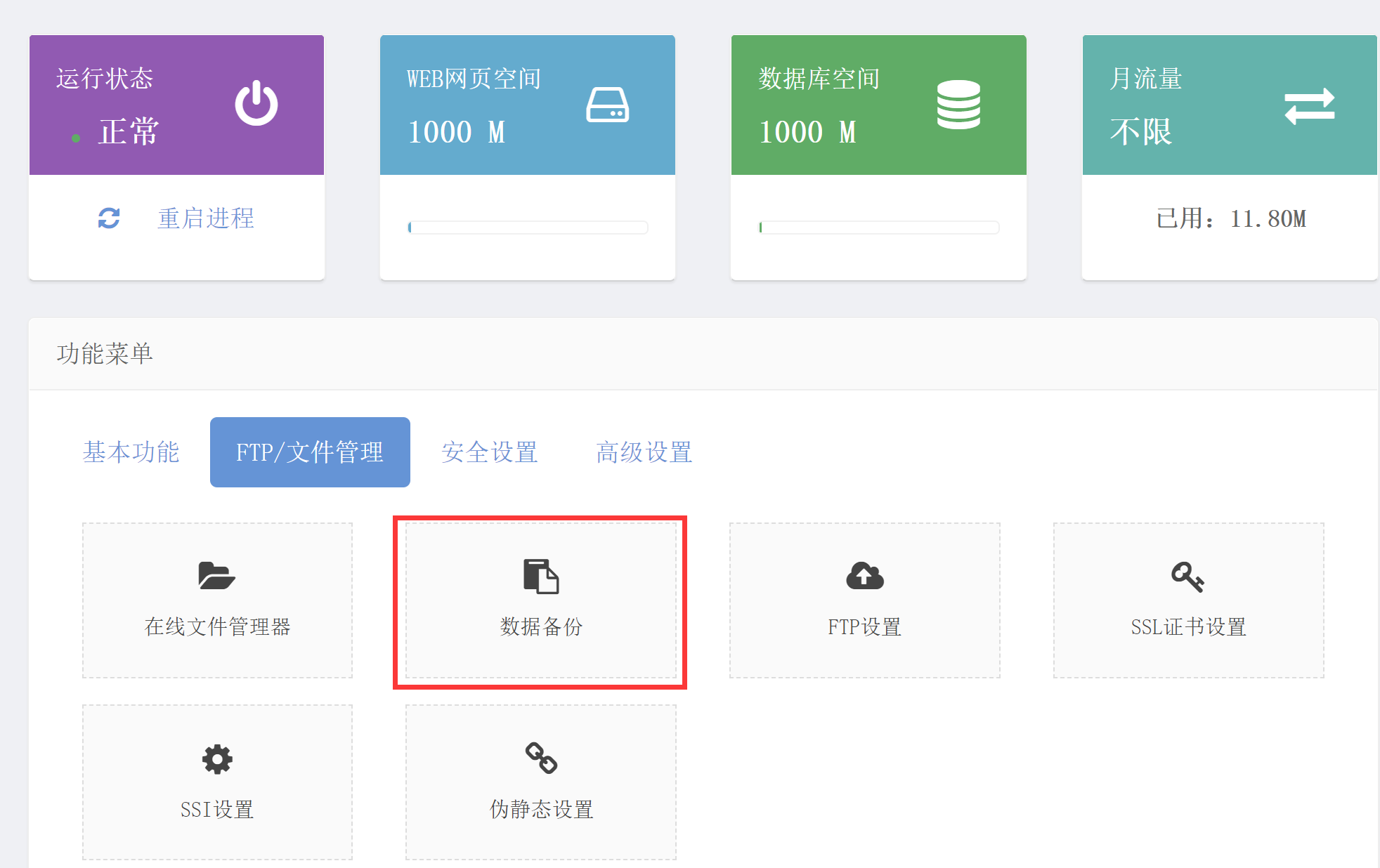Switch to the 基本功能 tab

click(131, 452)
